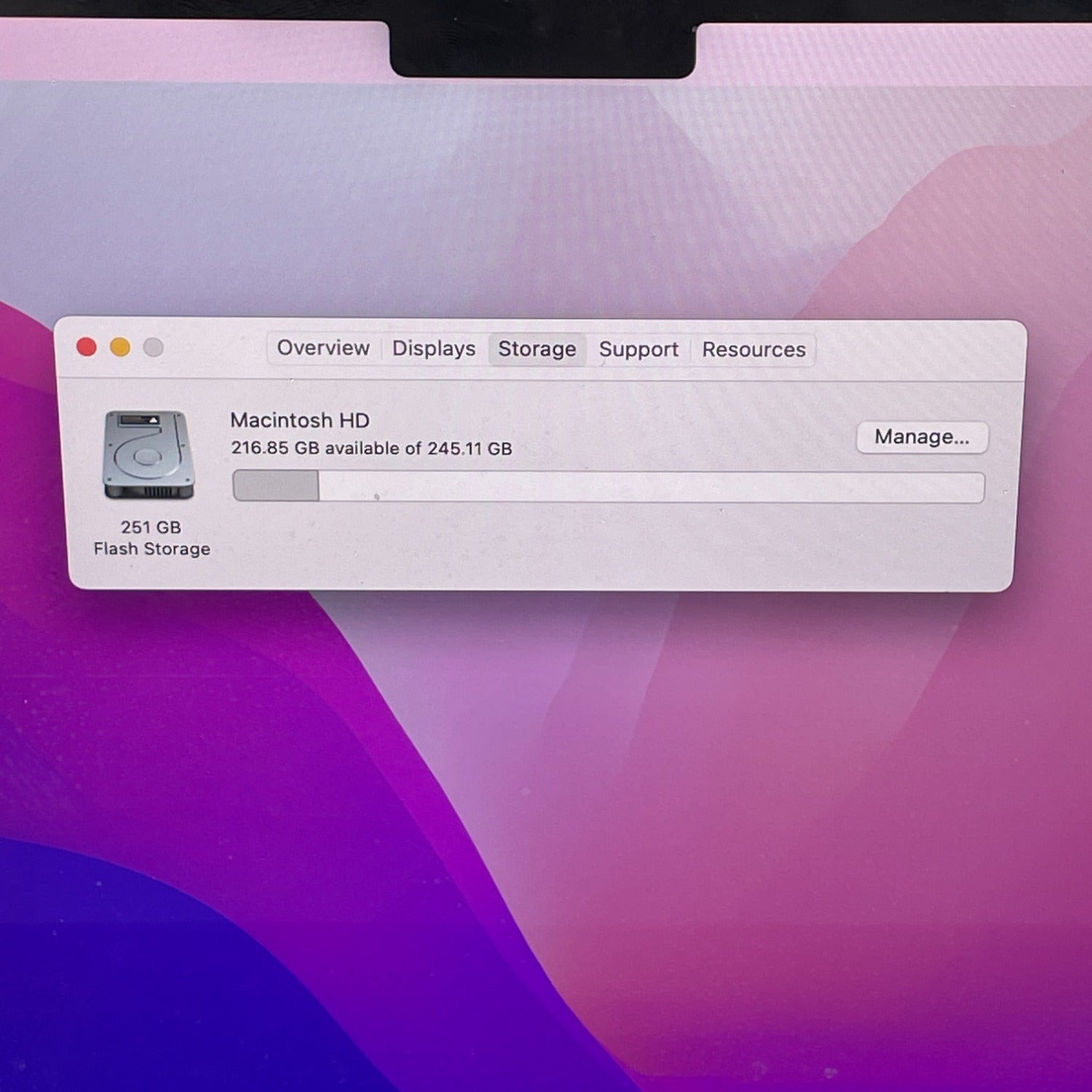Click the 251 GB capacity label
1092x1092 pixels.
[x=151, y=527]
